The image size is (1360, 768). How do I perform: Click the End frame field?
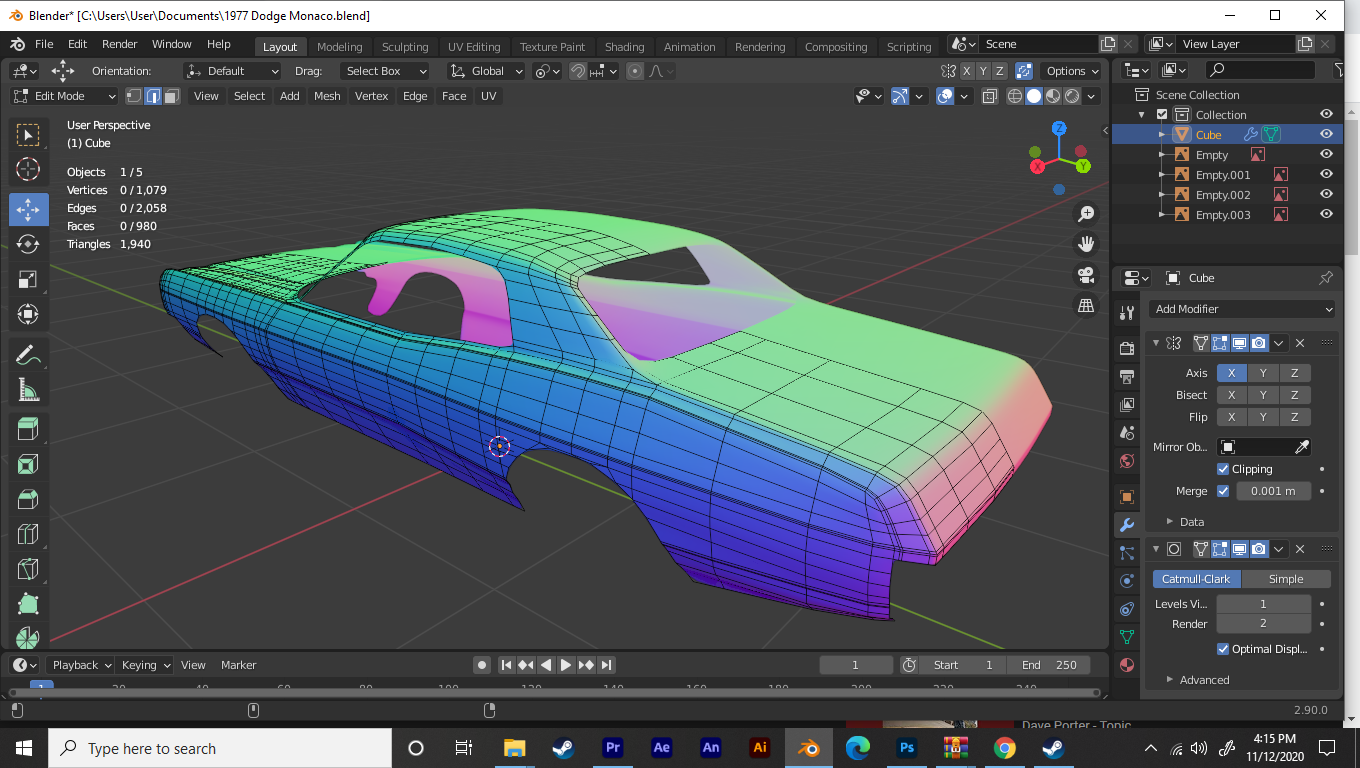click(x=1048, y=665)
